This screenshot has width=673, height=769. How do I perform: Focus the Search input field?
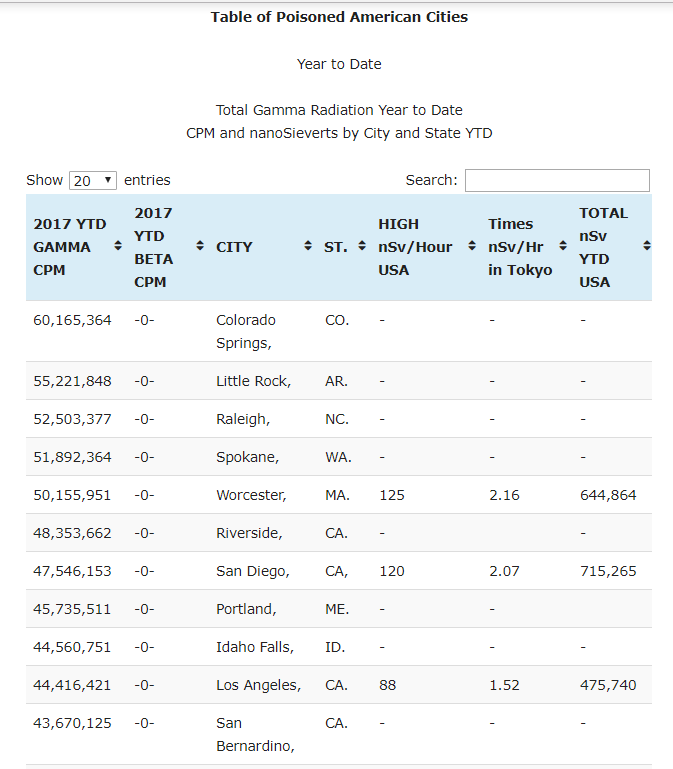(556, 181)
